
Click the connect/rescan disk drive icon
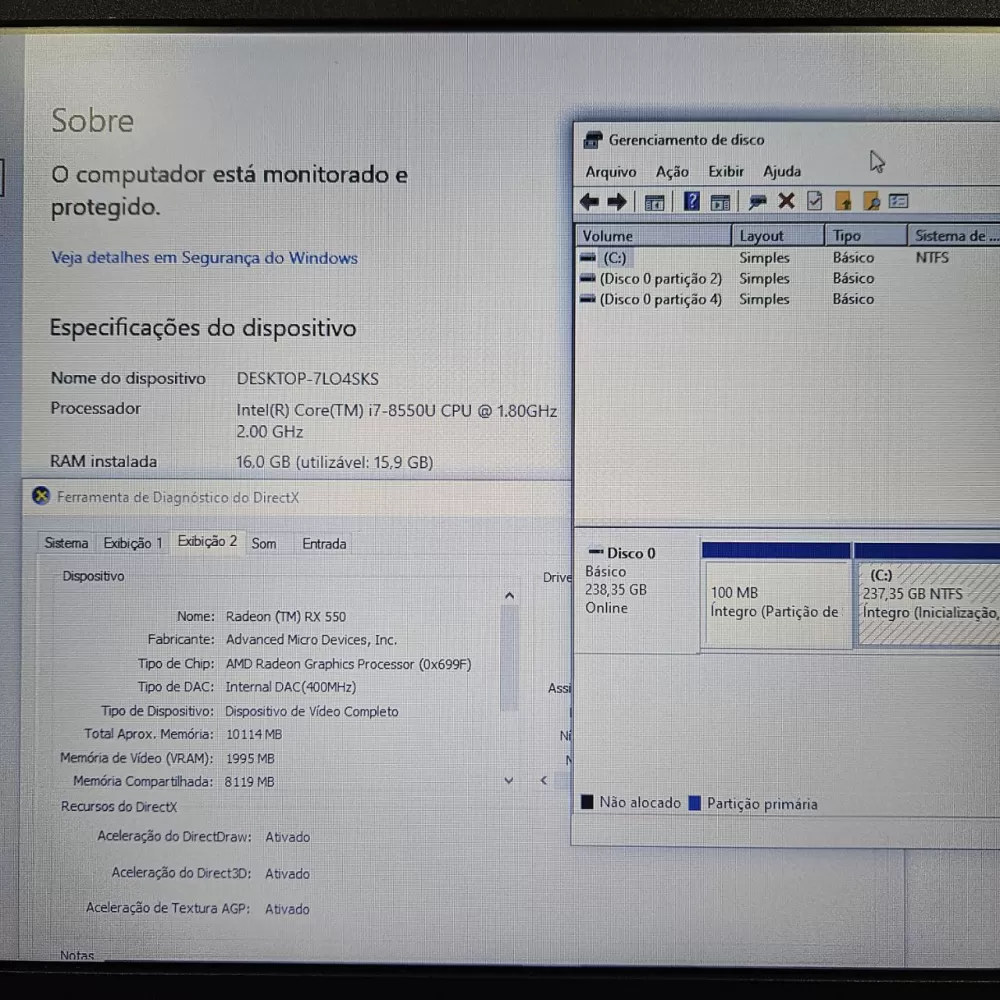coord(757,202)
